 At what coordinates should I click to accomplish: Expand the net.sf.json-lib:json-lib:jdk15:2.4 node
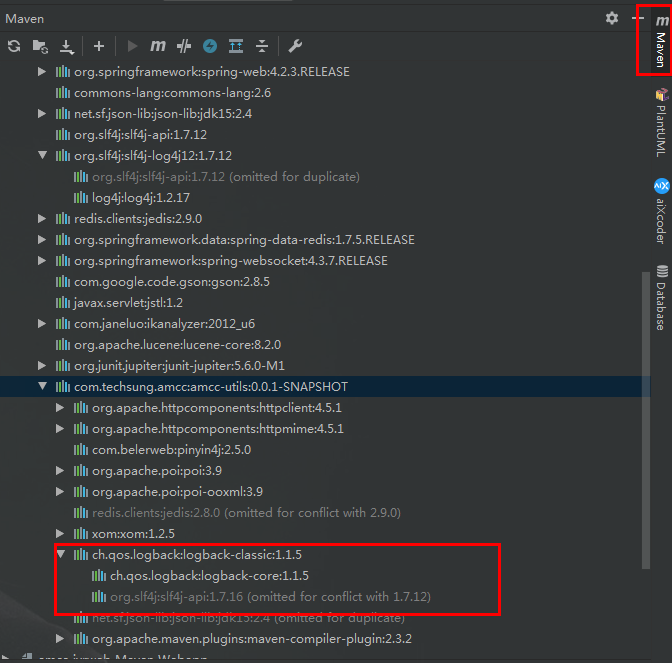pos(42,114)
